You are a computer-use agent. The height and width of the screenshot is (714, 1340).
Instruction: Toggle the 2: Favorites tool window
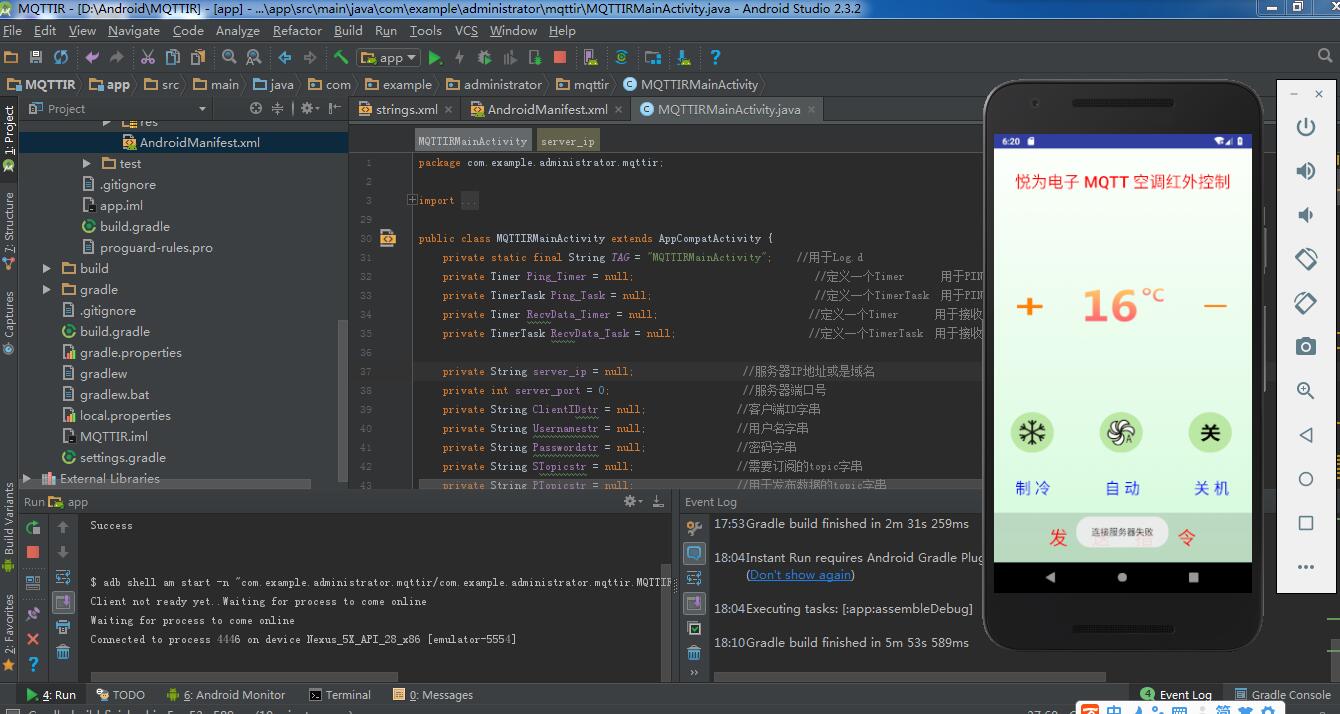9,632
